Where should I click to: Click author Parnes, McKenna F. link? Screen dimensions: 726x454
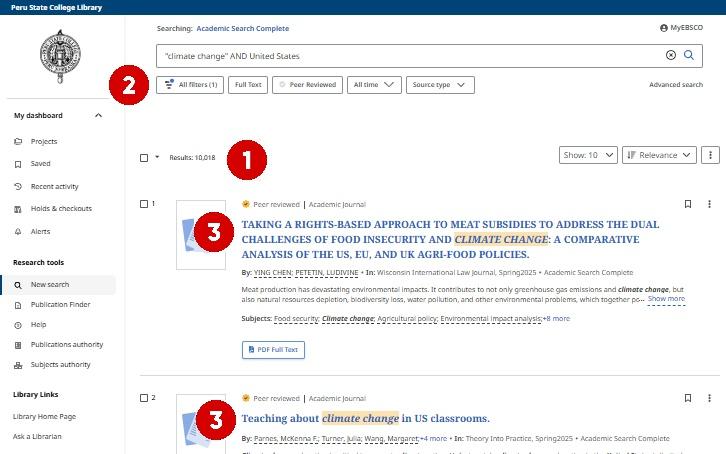[x=286, y=439]
